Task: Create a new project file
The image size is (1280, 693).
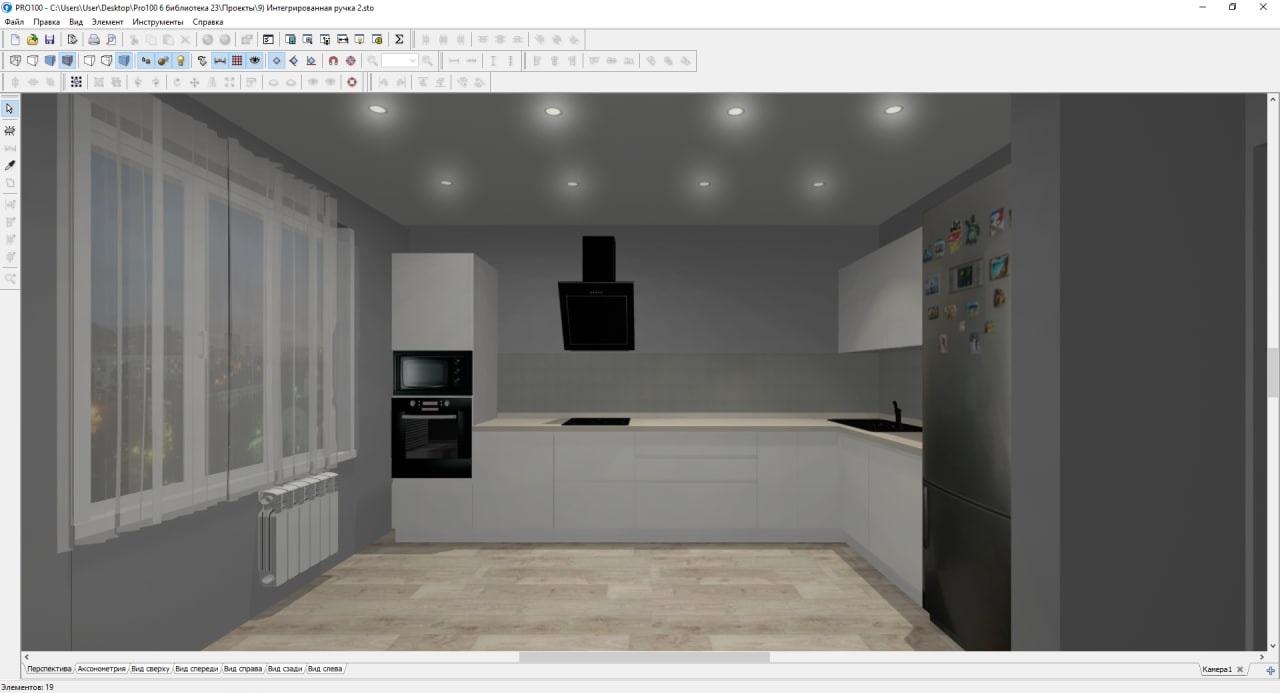Action: tap(15, 40)
